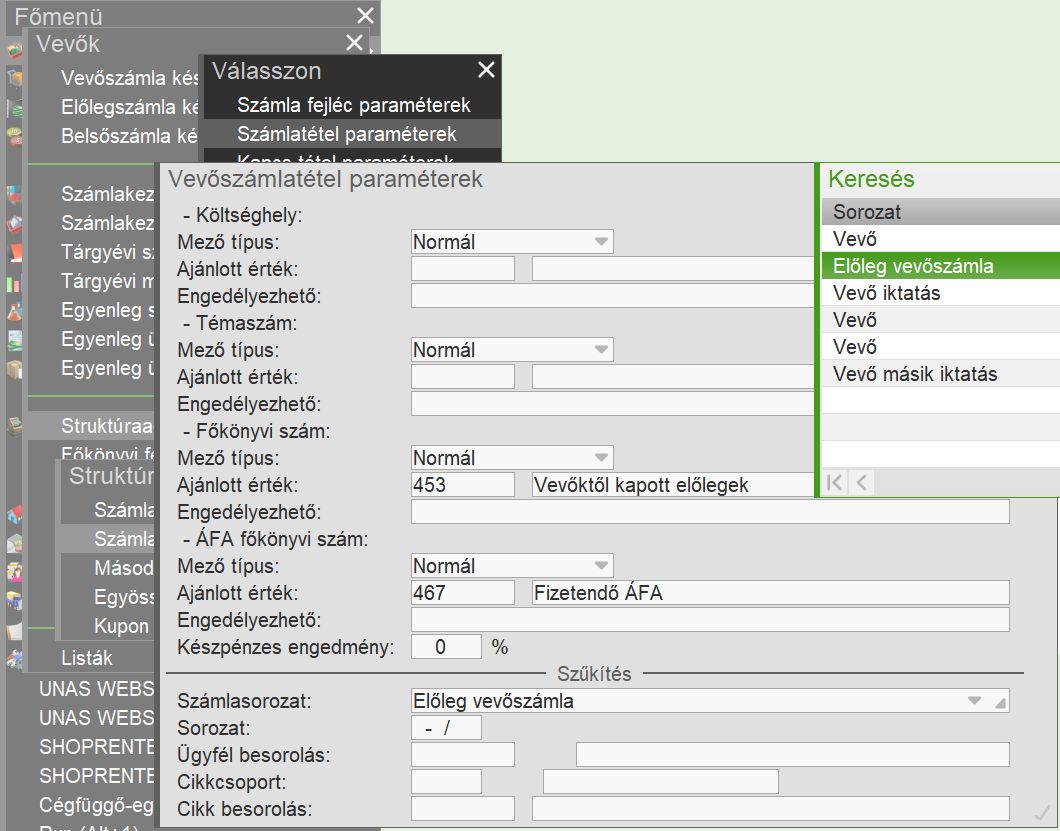Click the ÁFA főkönyvi szám Engedélyezhető field

(x=710, y=620)
